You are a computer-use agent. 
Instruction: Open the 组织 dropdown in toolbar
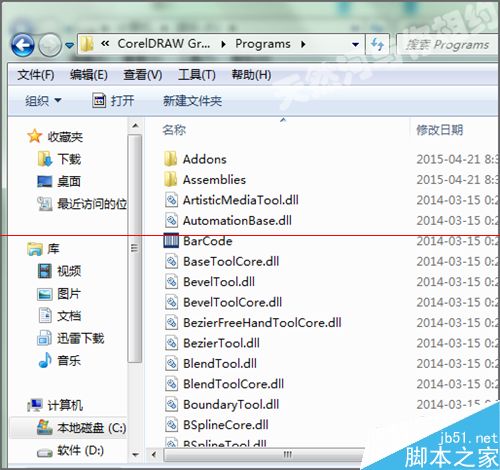(43, 100)
